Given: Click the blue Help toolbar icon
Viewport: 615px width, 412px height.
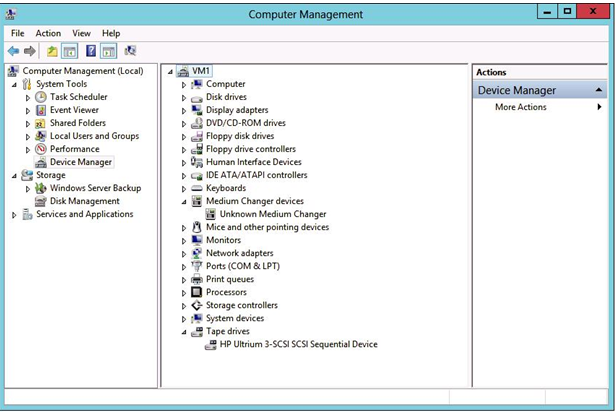Looking at the screenshot, I should [x=91, y=51].
